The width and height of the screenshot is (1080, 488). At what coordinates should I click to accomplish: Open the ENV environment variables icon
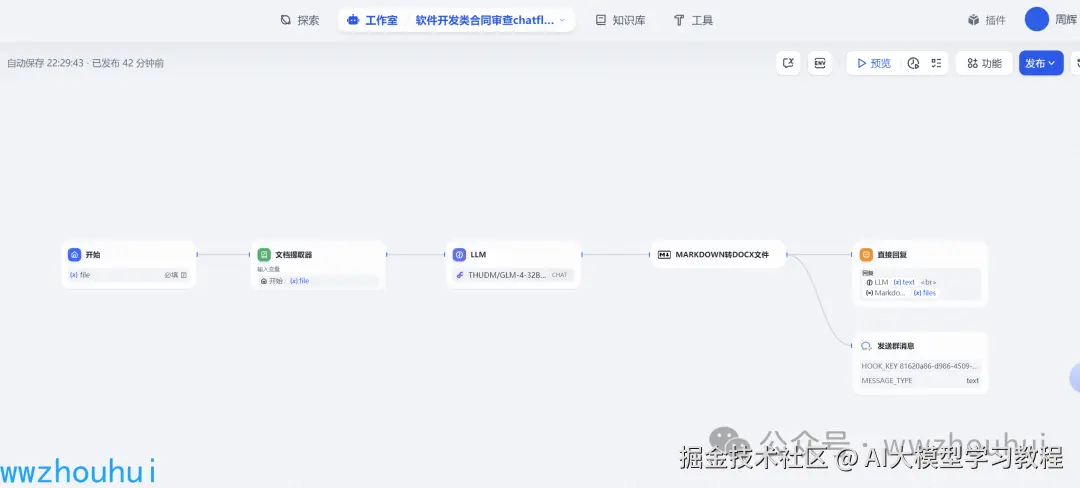(x=820, y=63)
